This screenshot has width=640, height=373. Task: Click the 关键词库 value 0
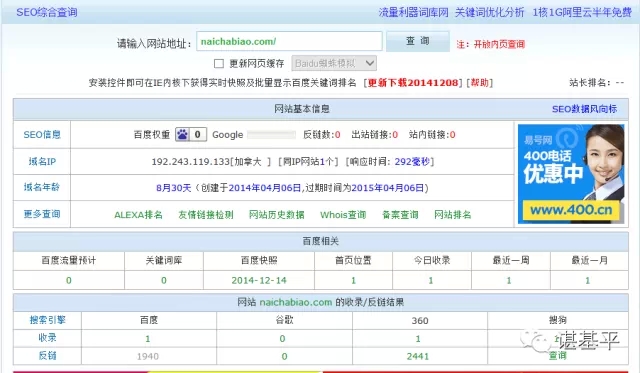click(164, 280)
